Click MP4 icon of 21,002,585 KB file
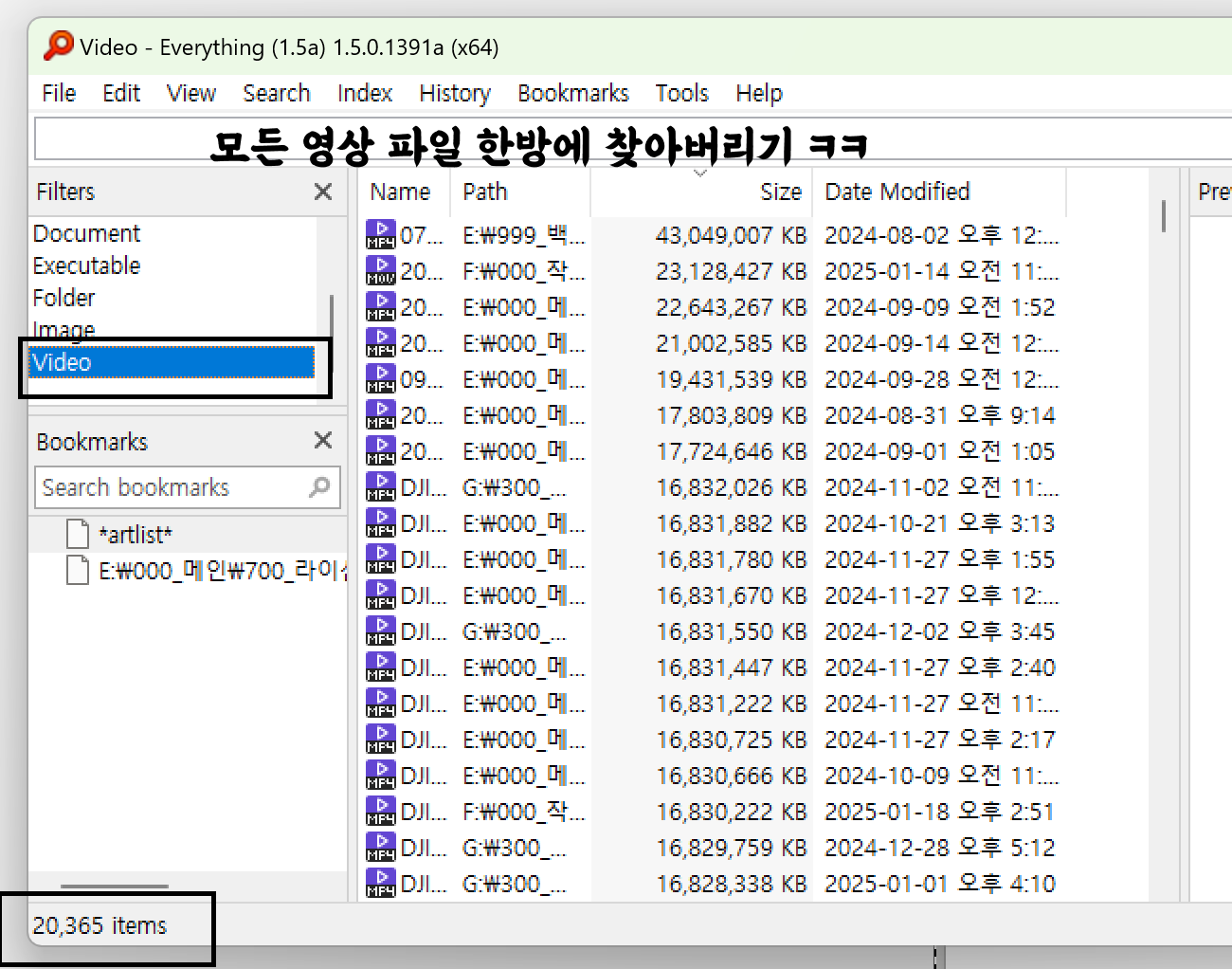This screenshot has height=969, width=1232. [x=381, y=342]
